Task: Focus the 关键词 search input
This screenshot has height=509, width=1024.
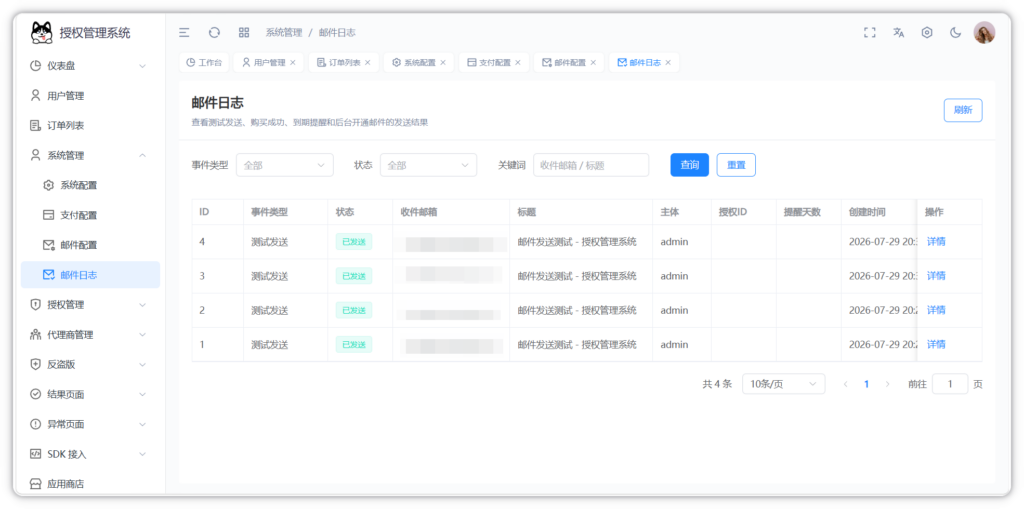Action: 591,165
